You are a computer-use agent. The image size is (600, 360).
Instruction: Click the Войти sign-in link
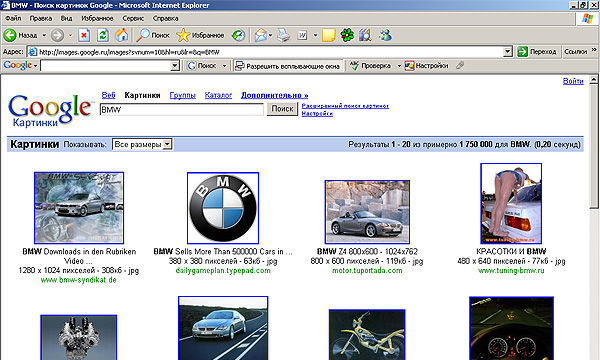coord(573,81)
